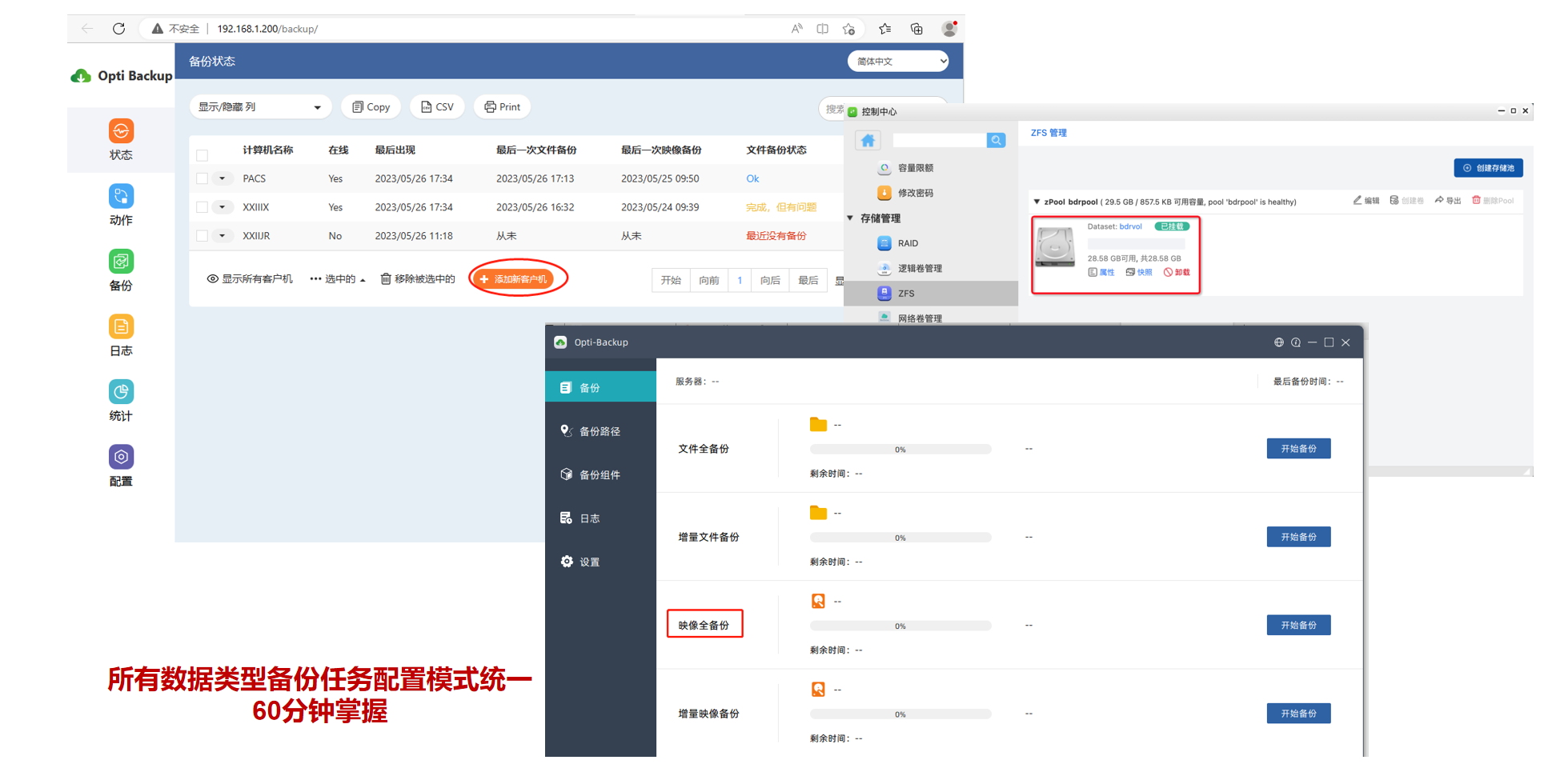Open 设置 in the Opti-Backup sidebar

click(x=589, y=562)
